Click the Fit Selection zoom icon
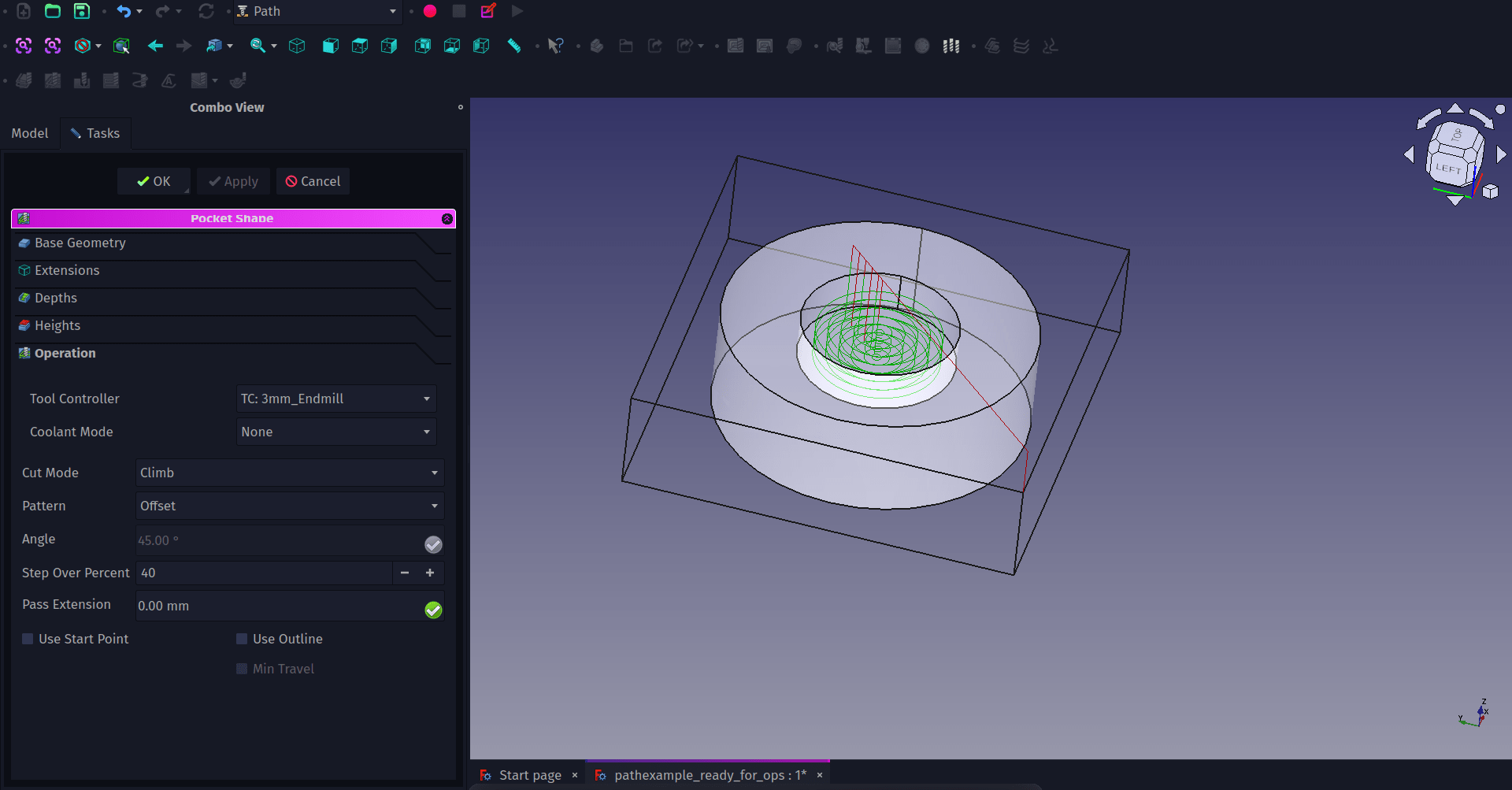The width and height of the screenshot is (1512, 790). (53, 46)
